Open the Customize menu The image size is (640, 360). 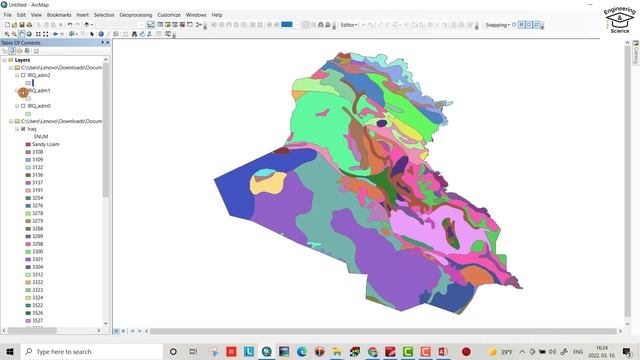169,15
